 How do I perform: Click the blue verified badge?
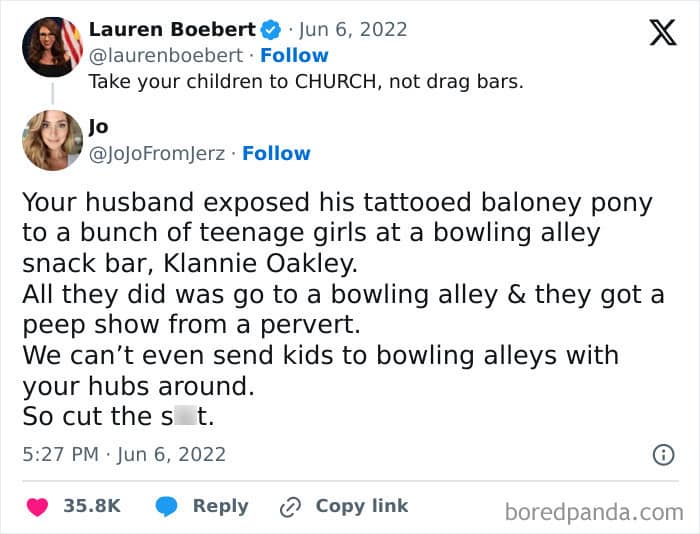coord(271,30)
